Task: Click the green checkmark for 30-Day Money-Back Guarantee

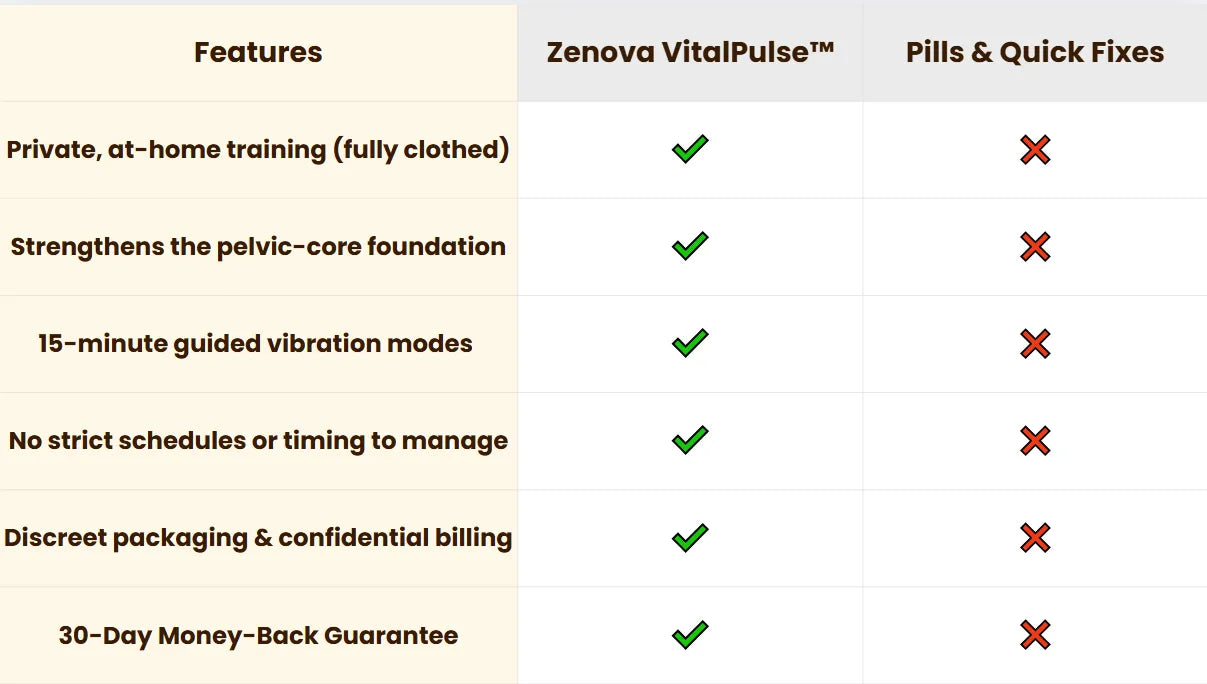Action: click(x=690, y=635)
